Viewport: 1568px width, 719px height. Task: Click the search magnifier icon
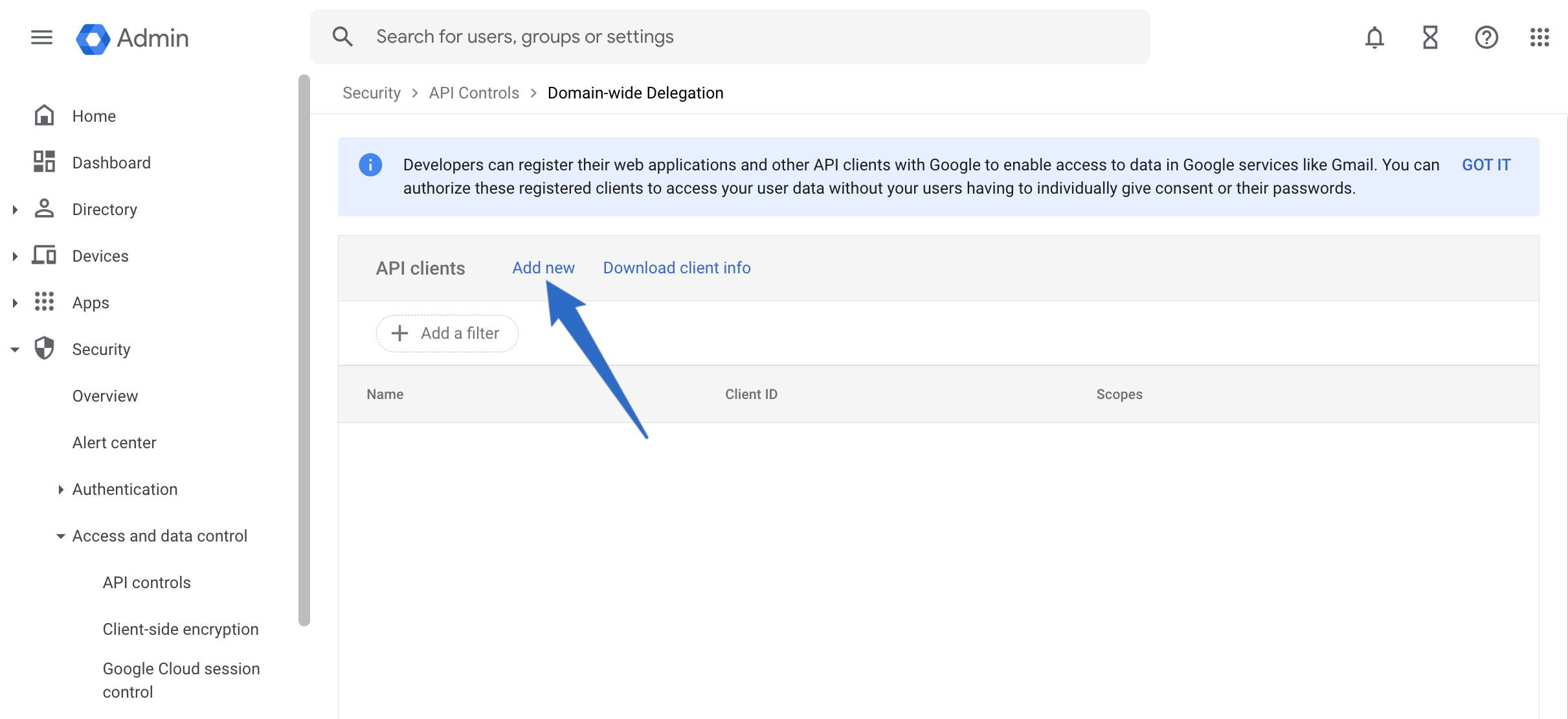[x=342, y=37]
